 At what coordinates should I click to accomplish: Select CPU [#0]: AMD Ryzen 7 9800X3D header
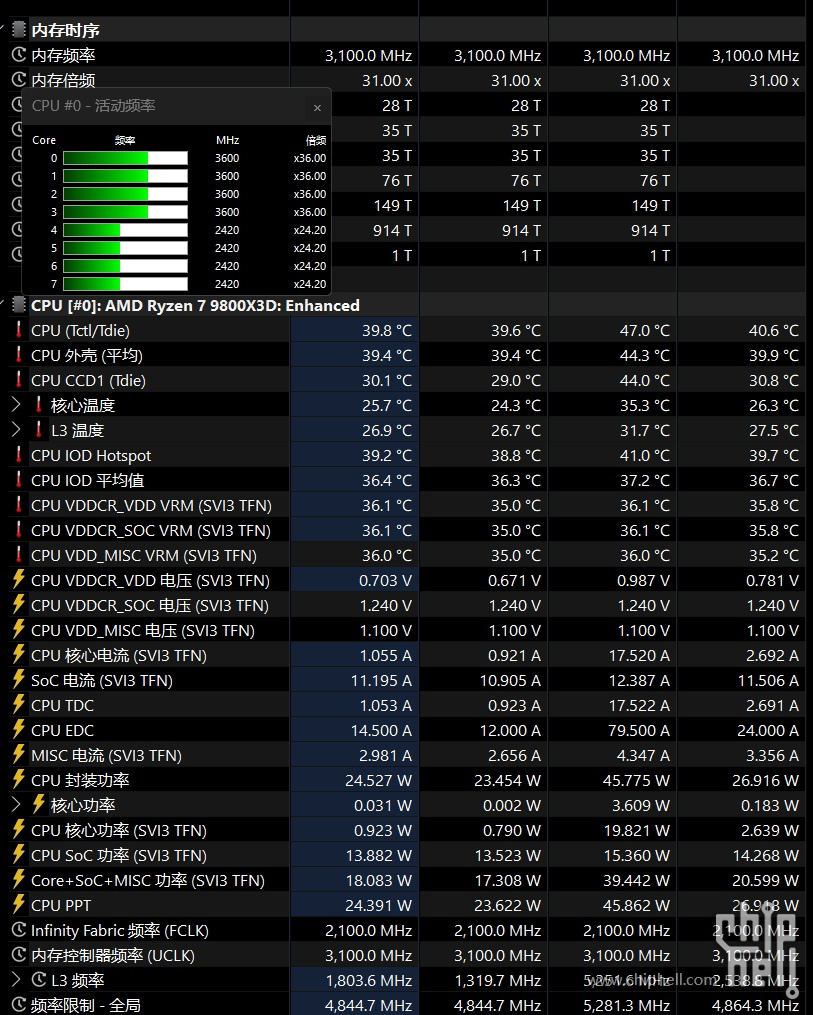(195, 306)
